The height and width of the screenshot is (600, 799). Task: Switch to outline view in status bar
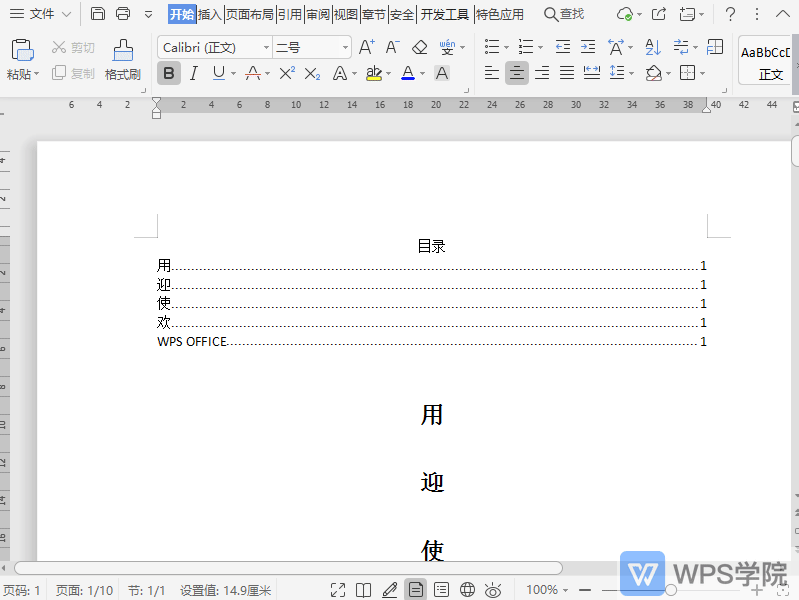click(441, 590)
